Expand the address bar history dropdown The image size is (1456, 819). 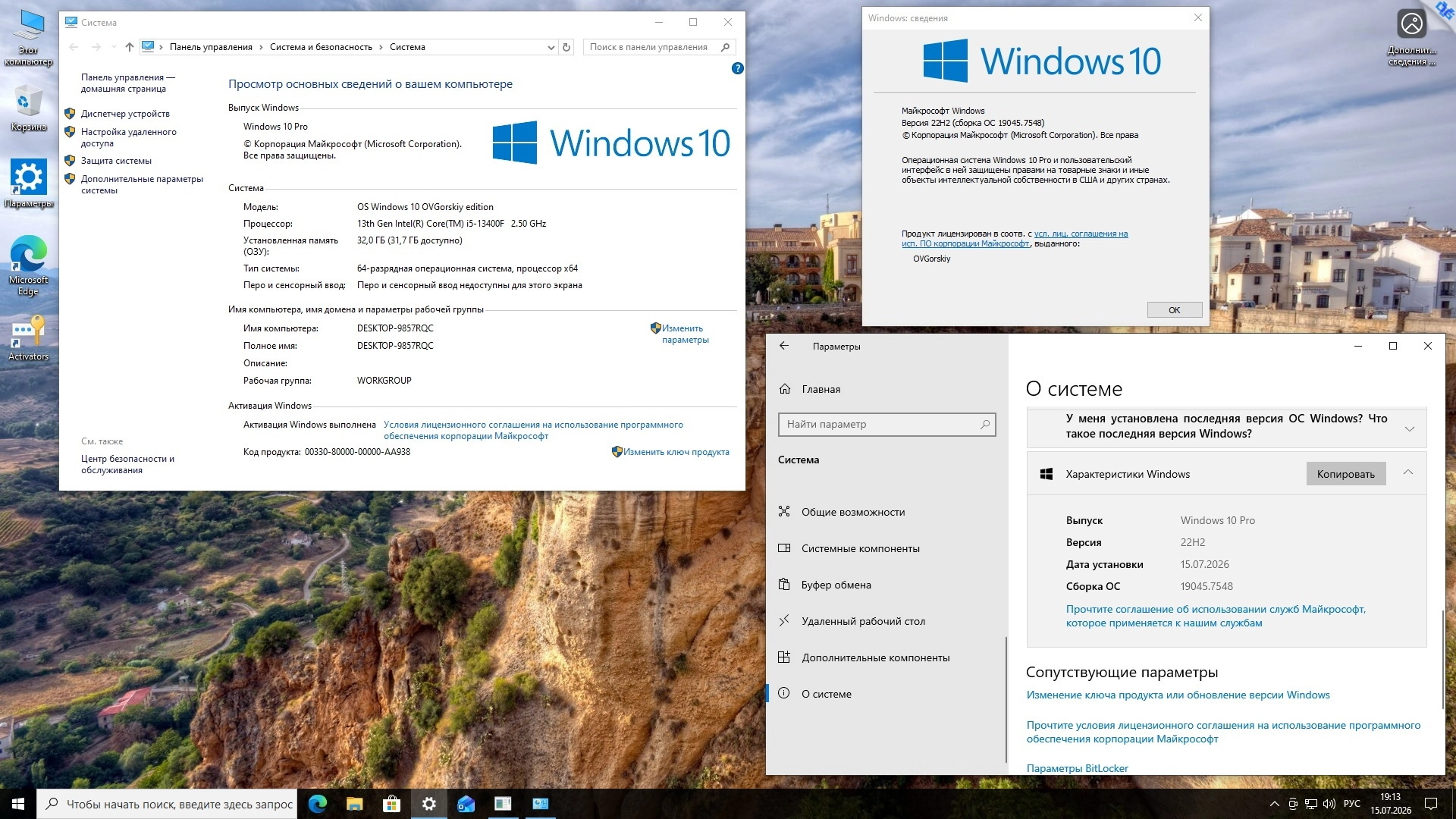(x=551, y=47)
